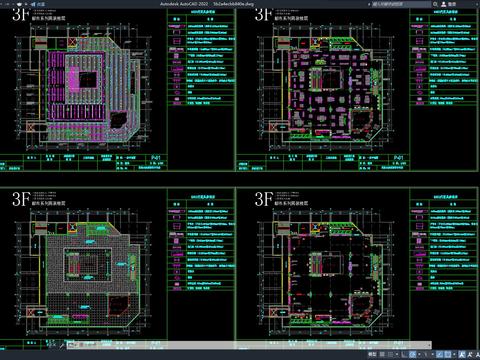Viewport: 480px width, 360px height.
Task: Click the help search input field
Action: (x=401, y=4)
